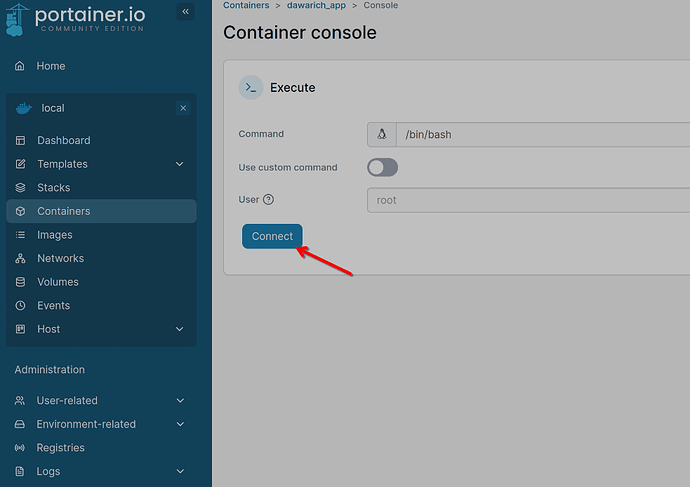Follow the dawarich_app breadcrumb link
The height and width of the screenshot is (487, 690).
pos(316,5)
